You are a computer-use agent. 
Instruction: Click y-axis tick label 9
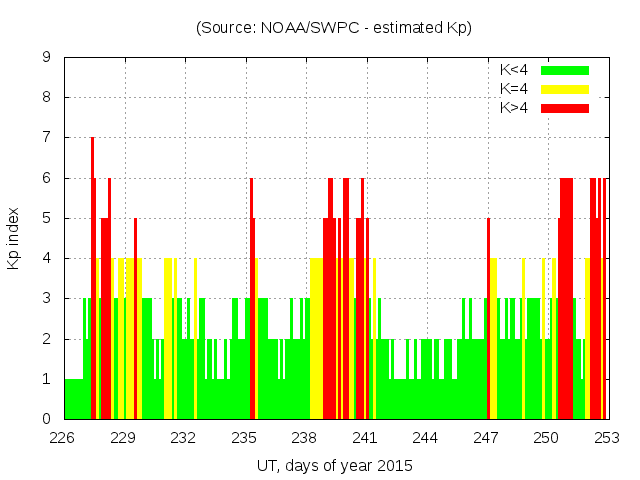[47, 57]
